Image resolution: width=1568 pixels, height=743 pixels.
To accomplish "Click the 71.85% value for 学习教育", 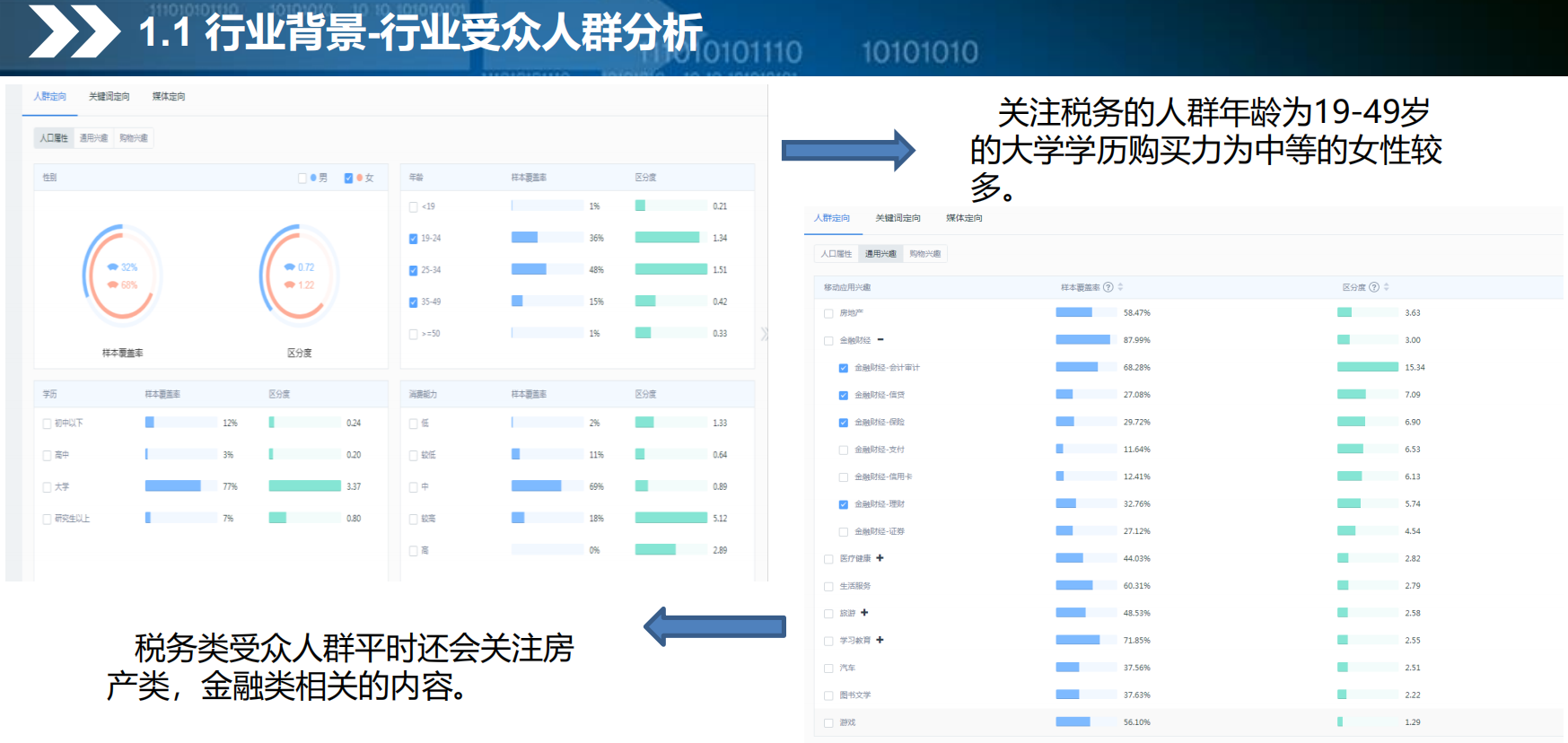I will coord(1136,641).
